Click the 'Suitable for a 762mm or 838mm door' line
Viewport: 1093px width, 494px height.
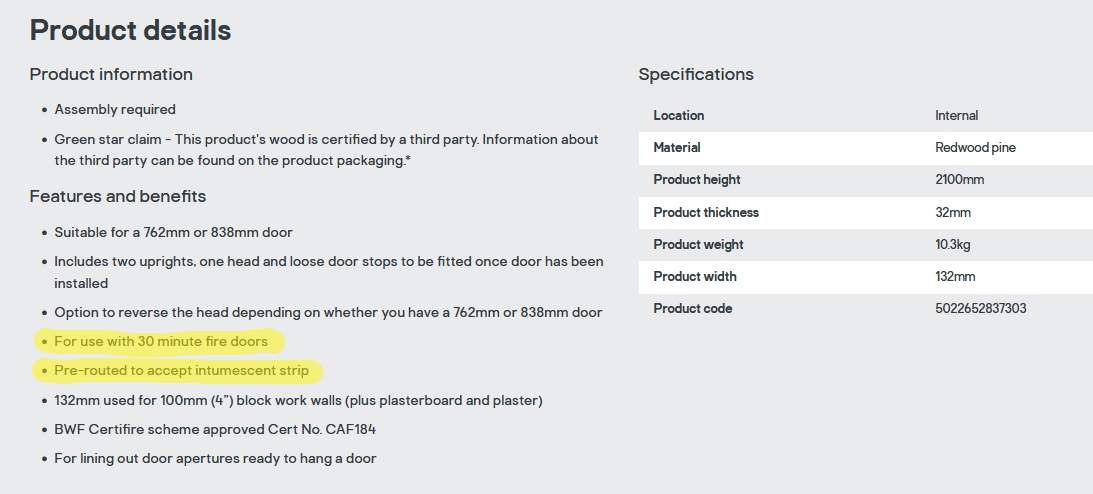173,232
